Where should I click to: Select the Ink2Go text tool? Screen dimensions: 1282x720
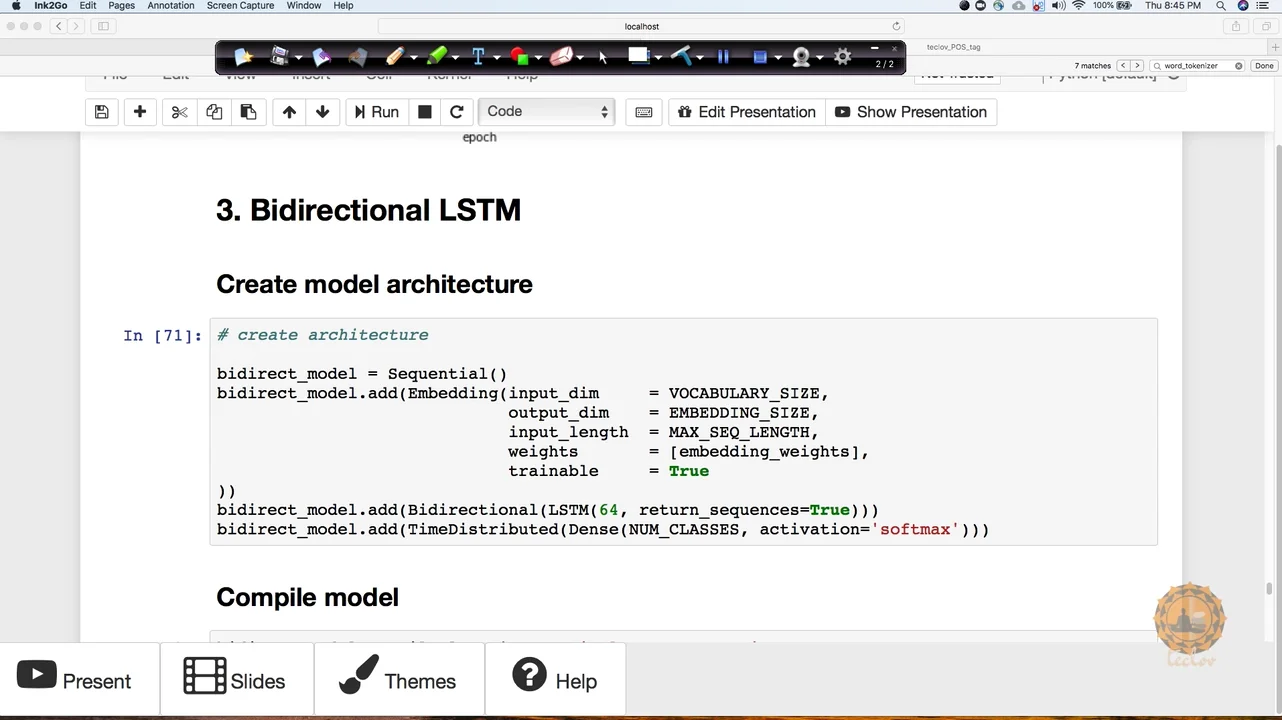coord(477,57)
